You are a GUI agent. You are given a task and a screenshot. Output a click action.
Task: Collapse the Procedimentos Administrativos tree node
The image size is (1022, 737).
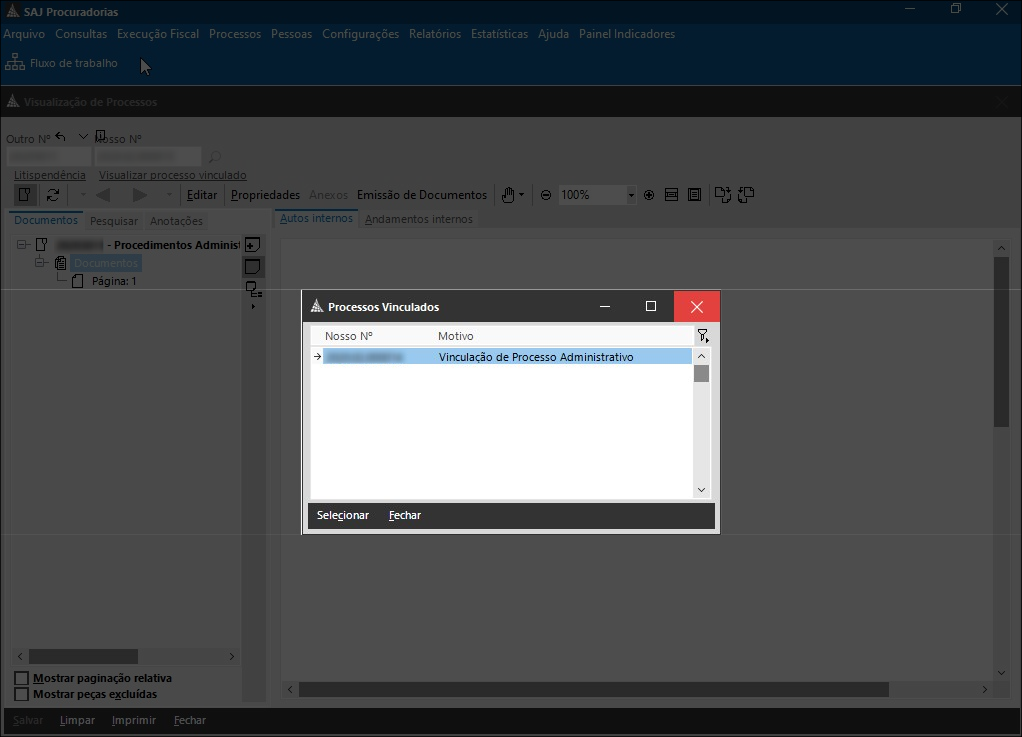click(22, 245)
